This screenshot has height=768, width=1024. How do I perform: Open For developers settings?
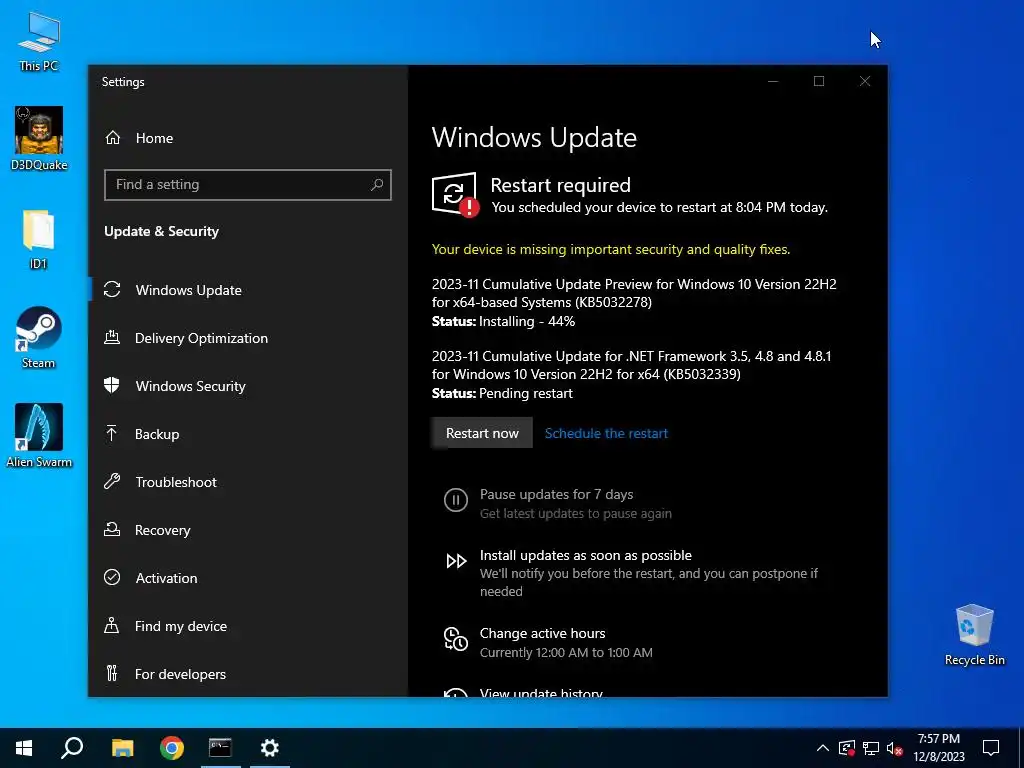coord(248,674)
